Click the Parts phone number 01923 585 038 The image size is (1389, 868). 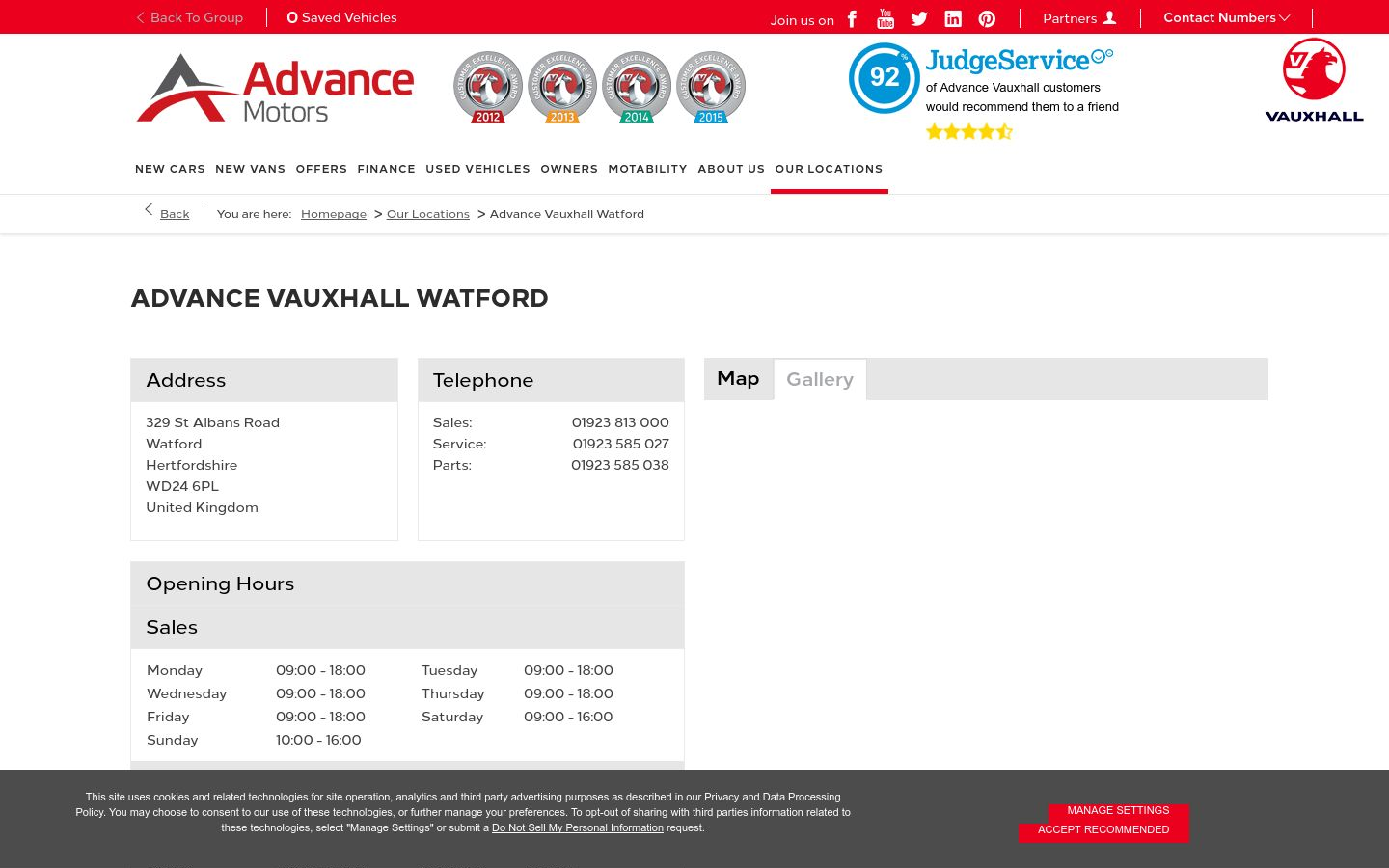[x=620, y=465]
